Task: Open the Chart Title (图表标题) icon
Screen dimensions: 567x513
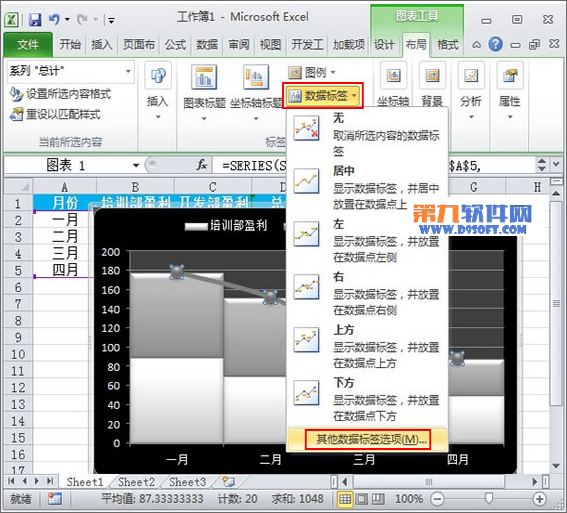Action: click(204, 77)
